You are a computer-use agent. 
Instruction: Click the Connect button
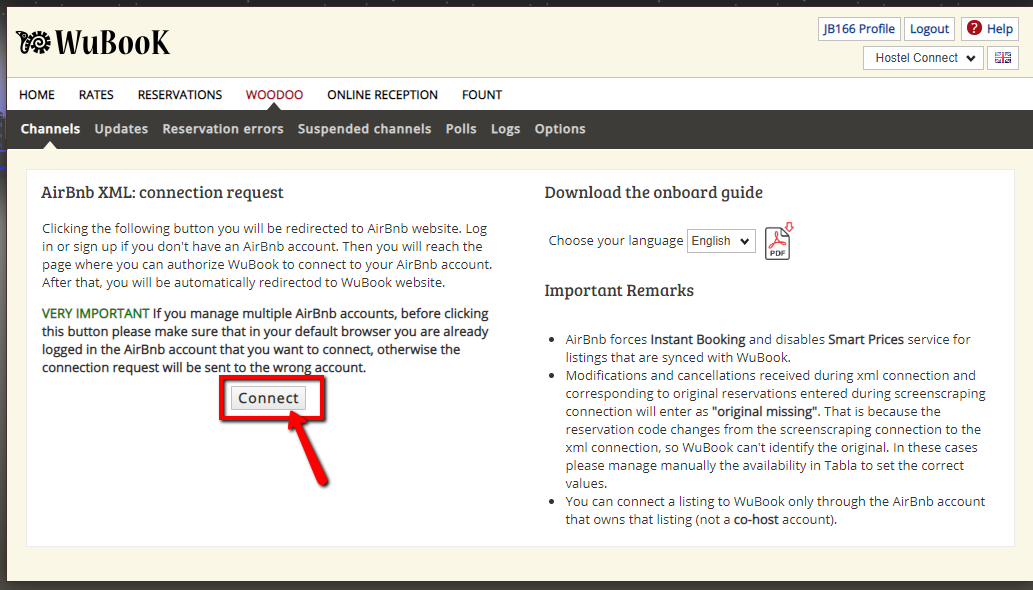[269, 398]
